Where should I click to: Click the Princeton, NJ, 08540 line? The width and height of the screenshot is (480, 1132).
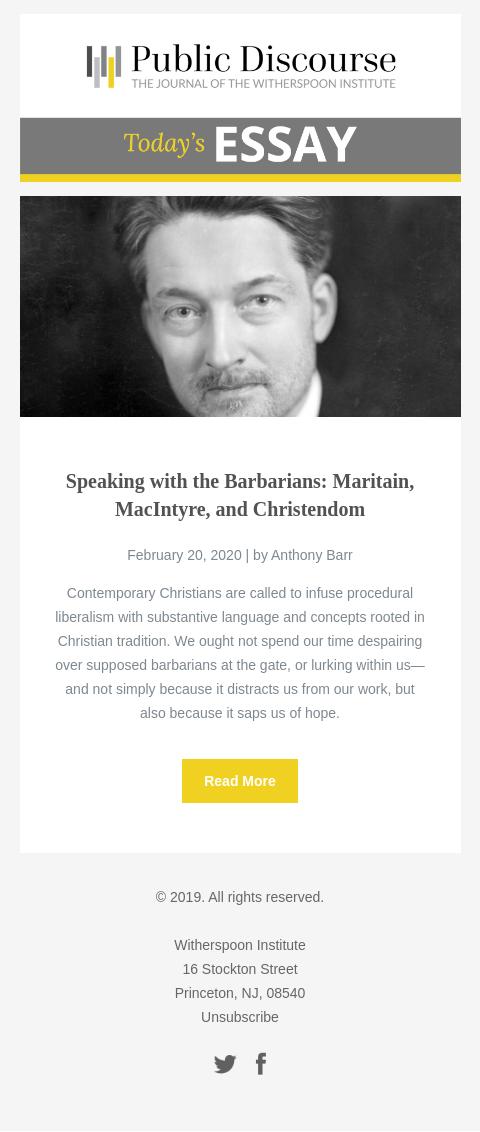tap(240, 993)
